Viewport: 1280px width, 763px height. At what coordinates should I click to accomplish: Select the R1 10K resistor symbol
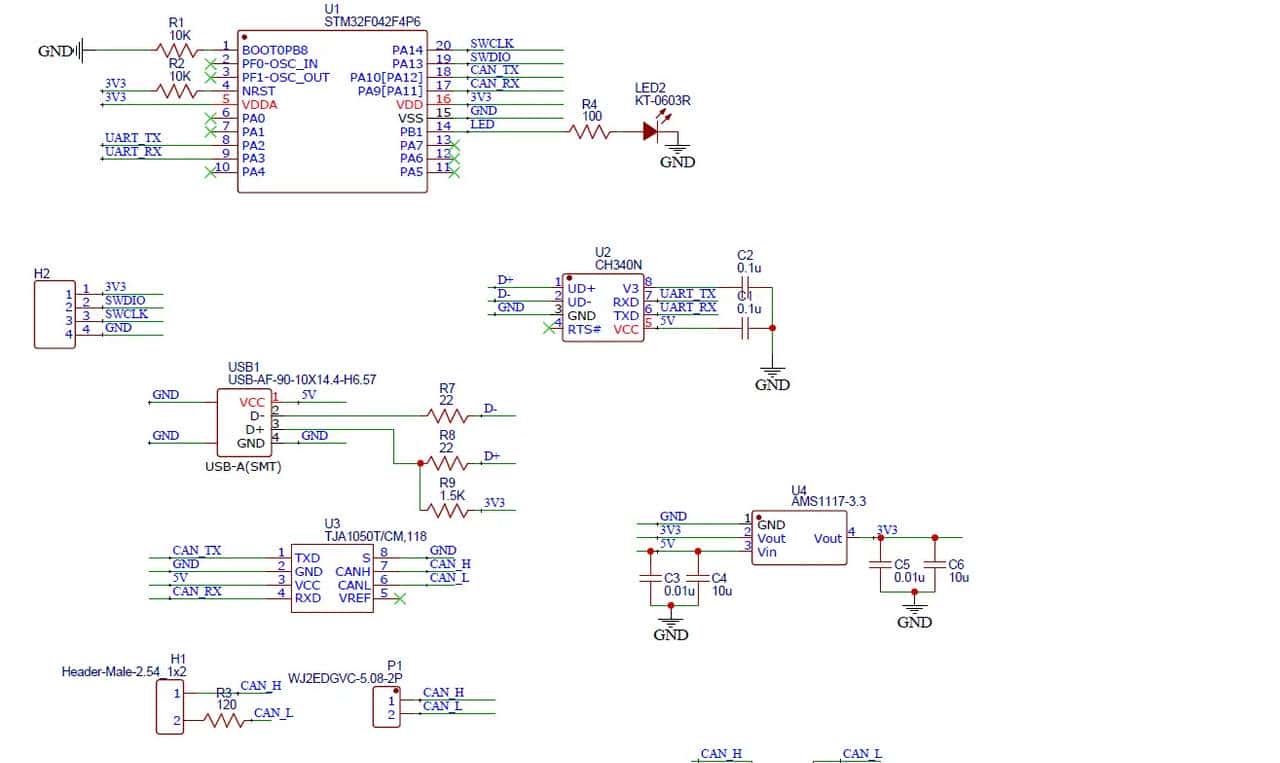click(x=177, y=49)
